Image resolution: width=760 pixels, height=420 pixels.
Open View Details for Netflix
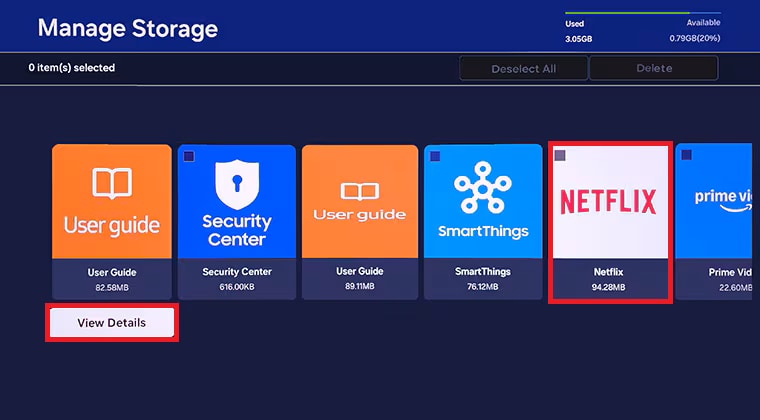point(112,323)
